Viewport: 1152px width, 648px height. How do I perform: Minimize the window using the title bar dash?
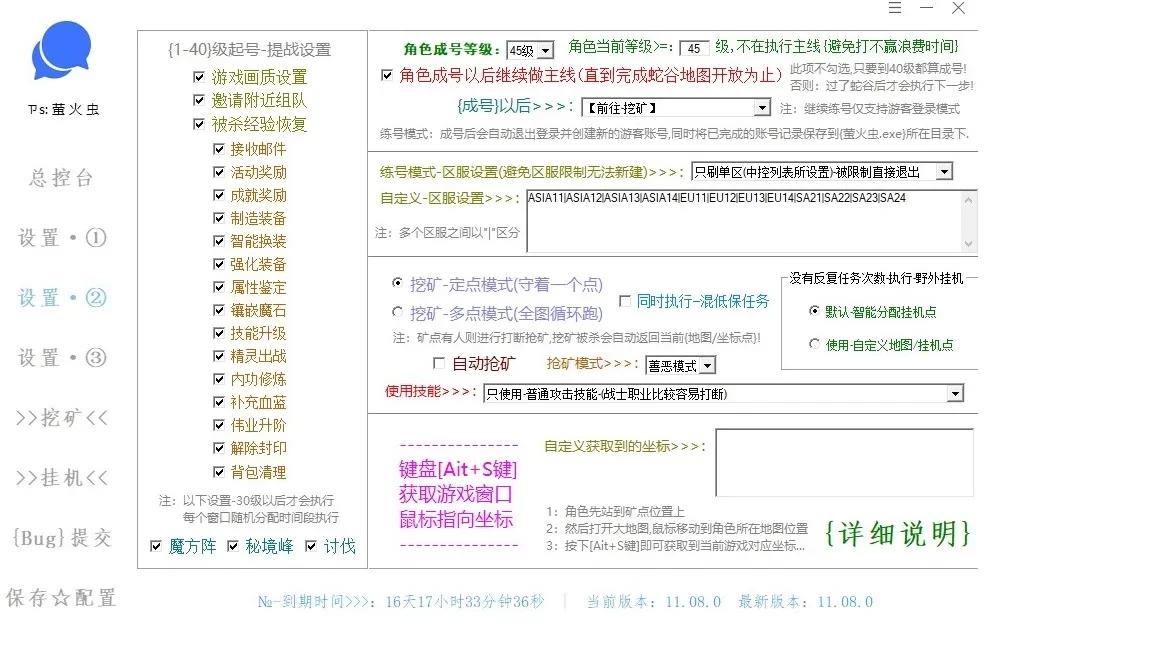926,8
